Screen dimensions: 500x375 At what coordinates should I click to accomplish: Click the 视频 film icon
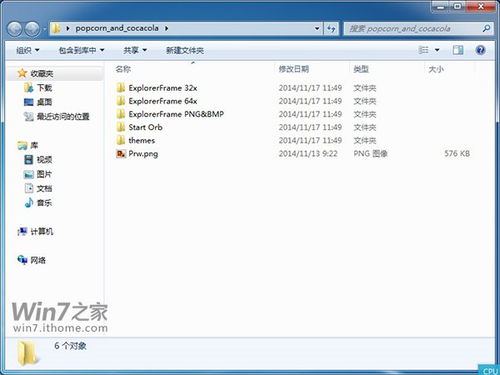pos(29,160)
